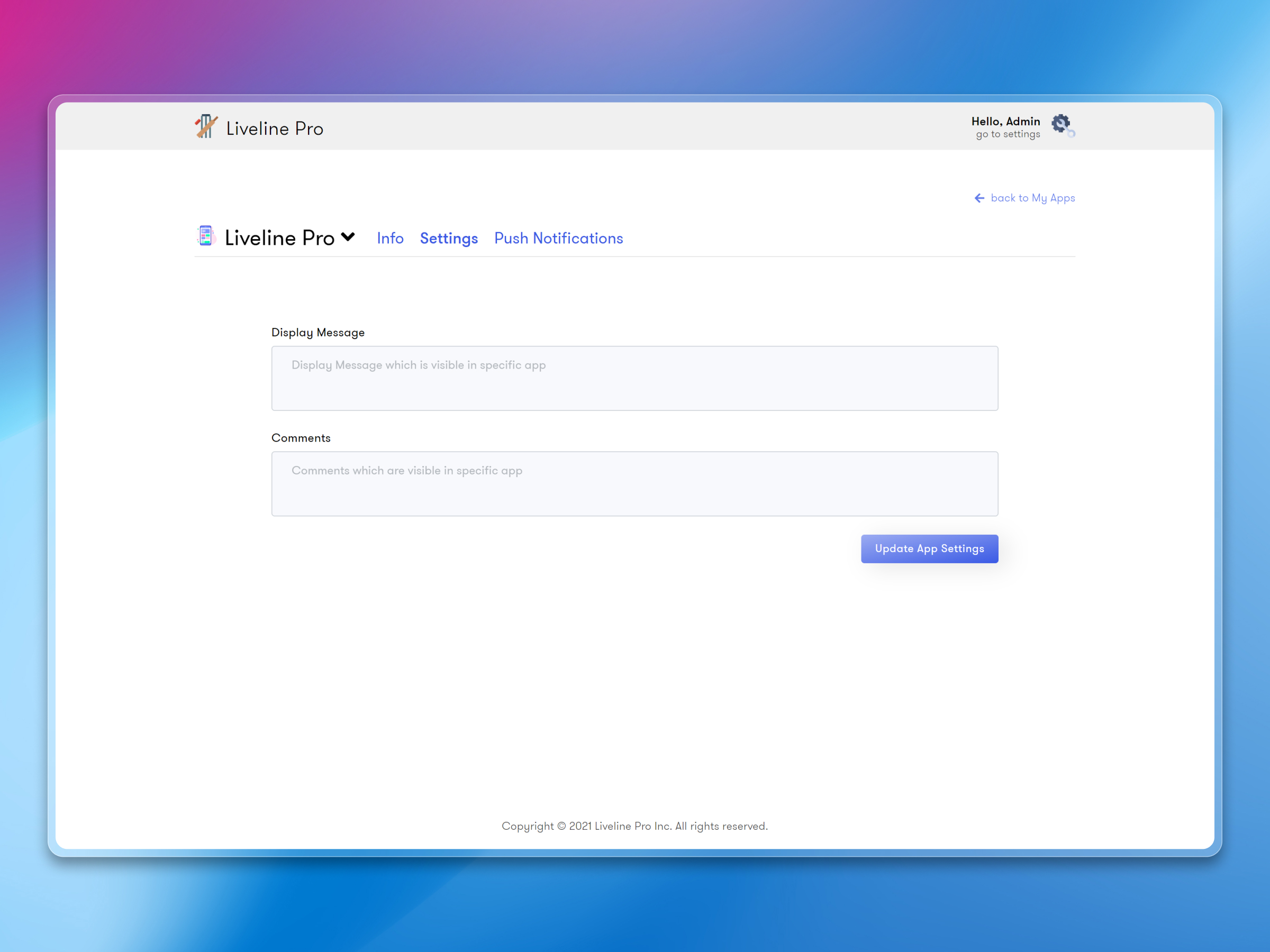
Task: Click inside the Display Message field
Action: point(634,378)
